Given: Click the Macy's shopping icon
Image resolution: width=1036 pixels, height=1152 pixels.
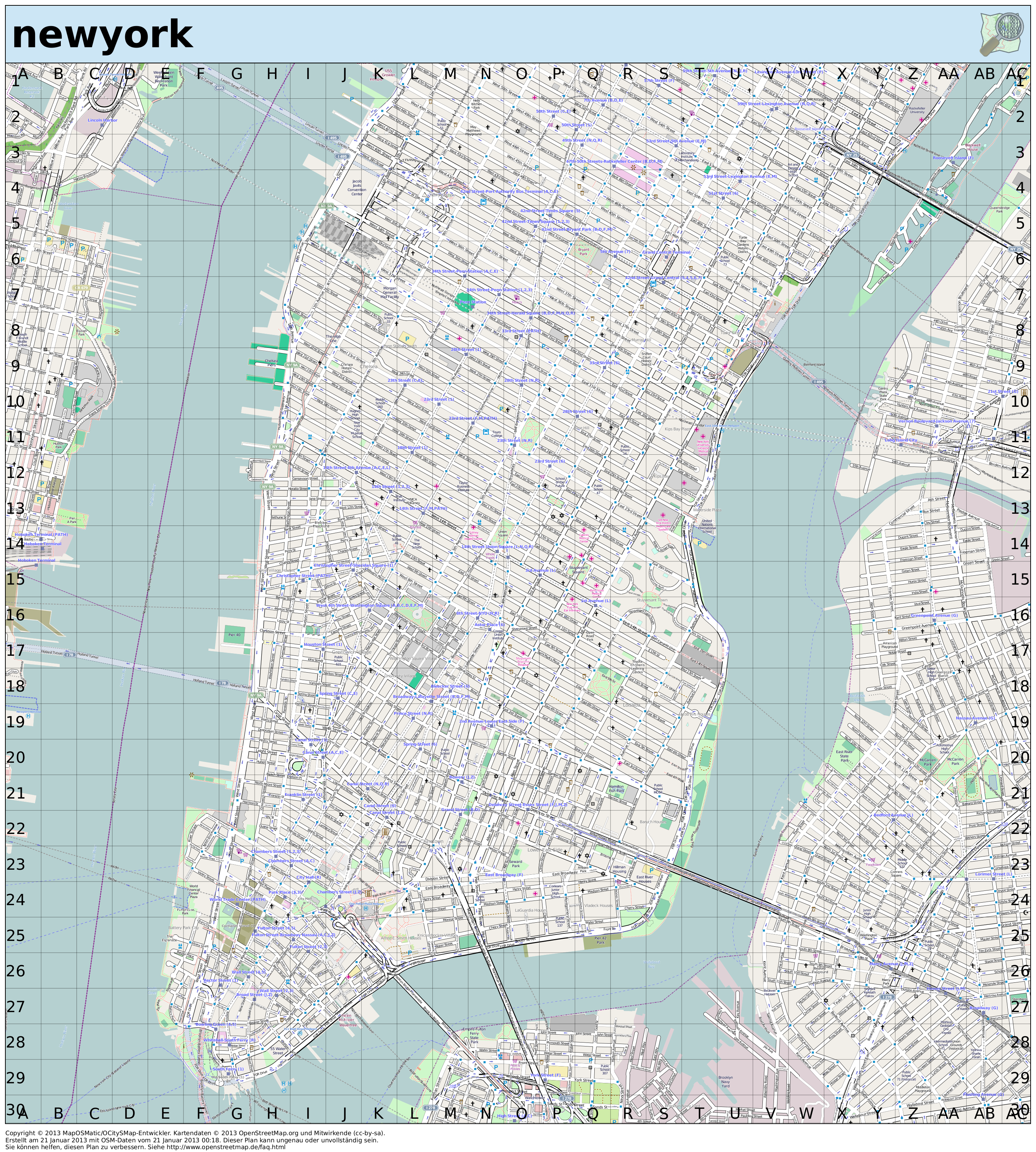Looking at the screenshot, I should tap(517, 297).
